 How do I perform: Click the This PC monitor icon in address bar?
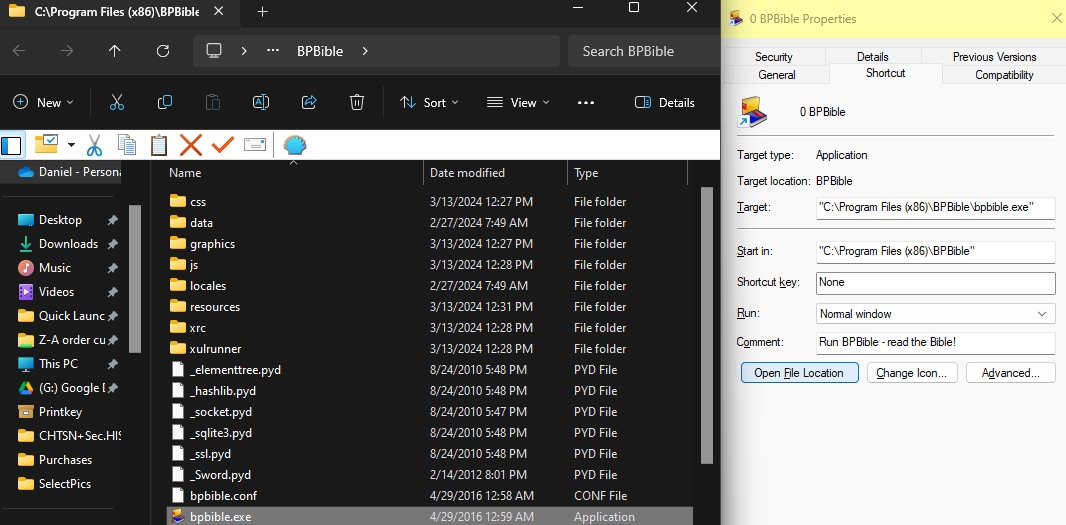[x=214, y=51]
